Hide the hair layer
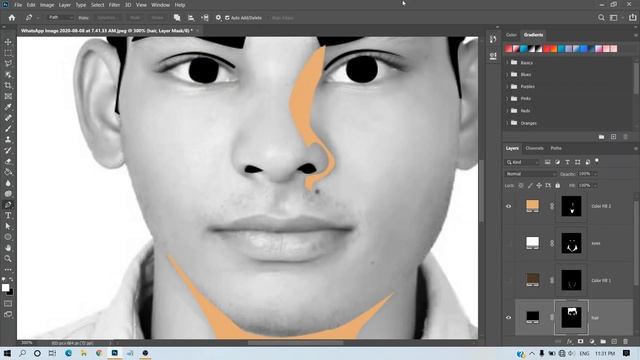This screenshot has height=360, width=640. (x=509, y=317)
